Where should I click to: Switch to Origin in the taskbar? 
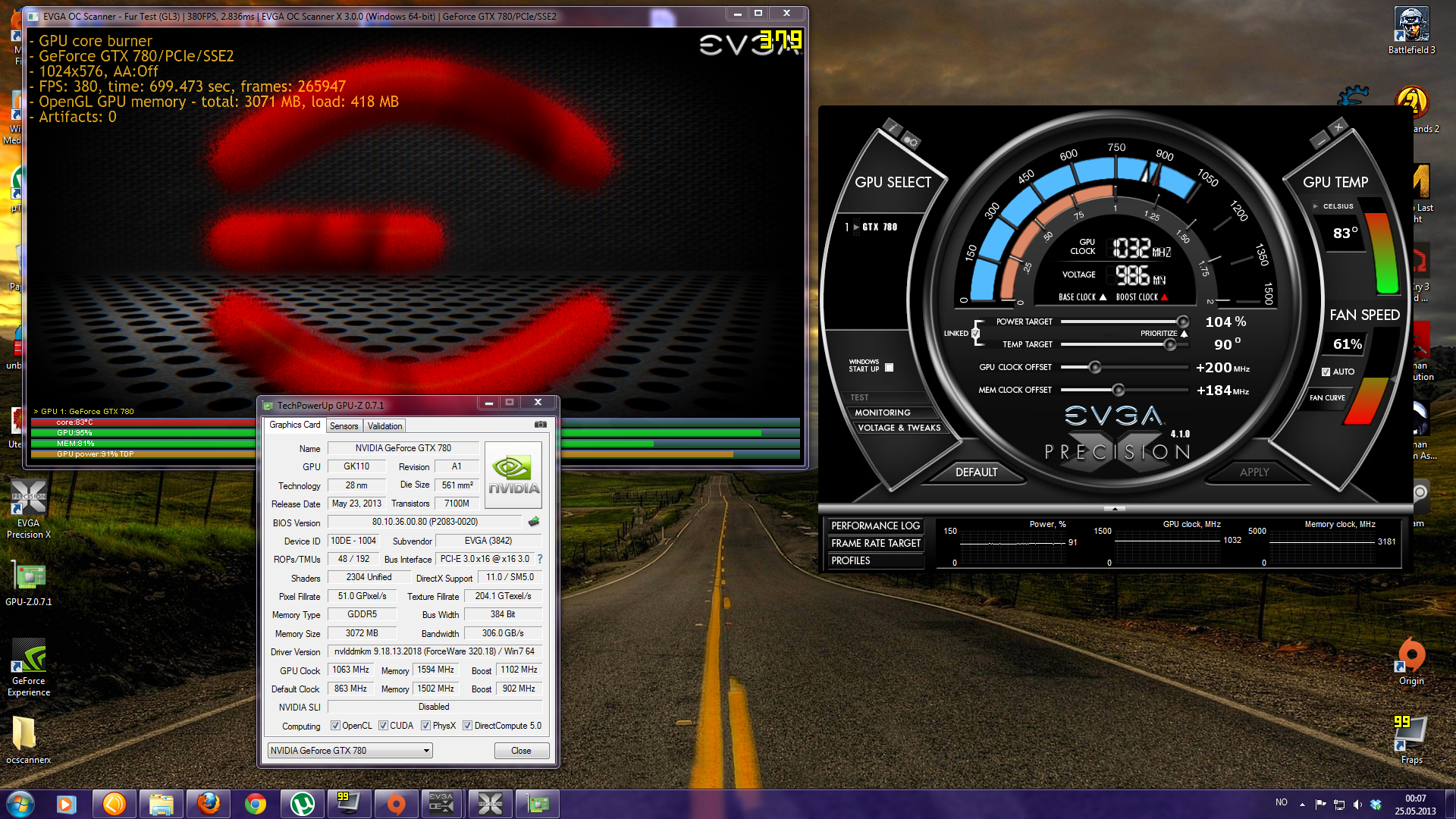point(397,804)
